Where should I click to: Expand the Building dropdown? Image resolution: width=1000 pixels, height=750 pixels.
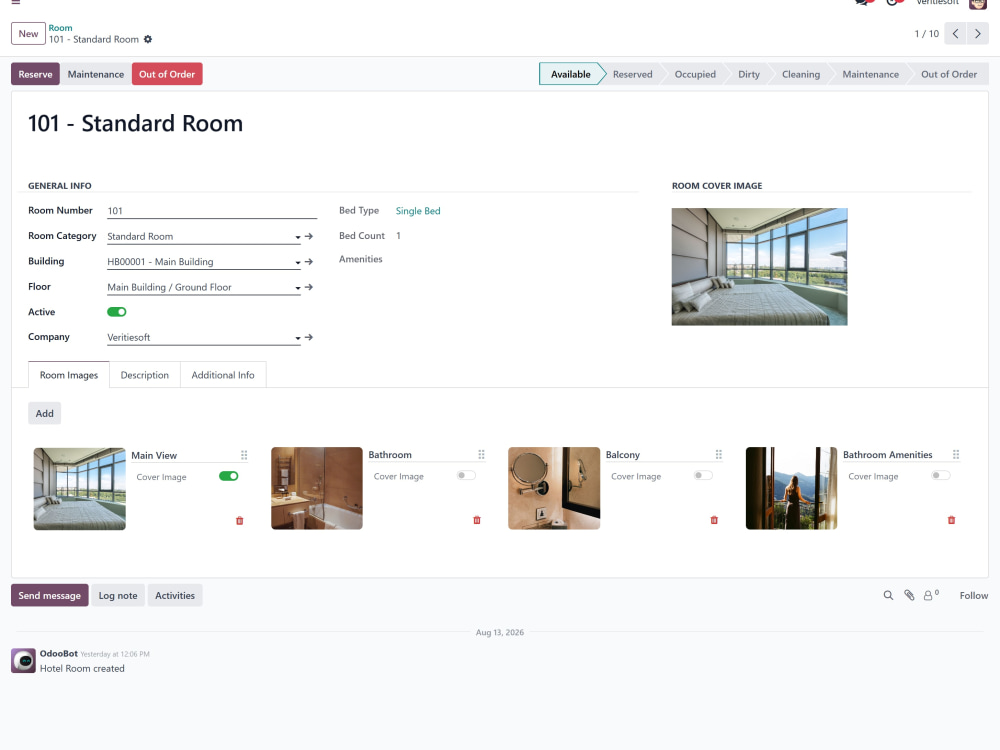point(298,263)
